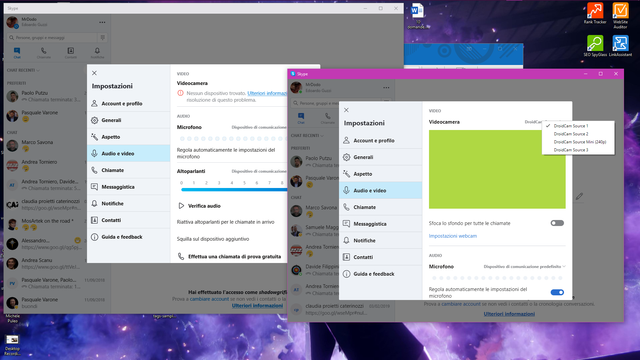Image resolution: width=640 pixels, height=360 pixels.
Task: Click dial pad icon beside left search box
Action: point(102,38)
